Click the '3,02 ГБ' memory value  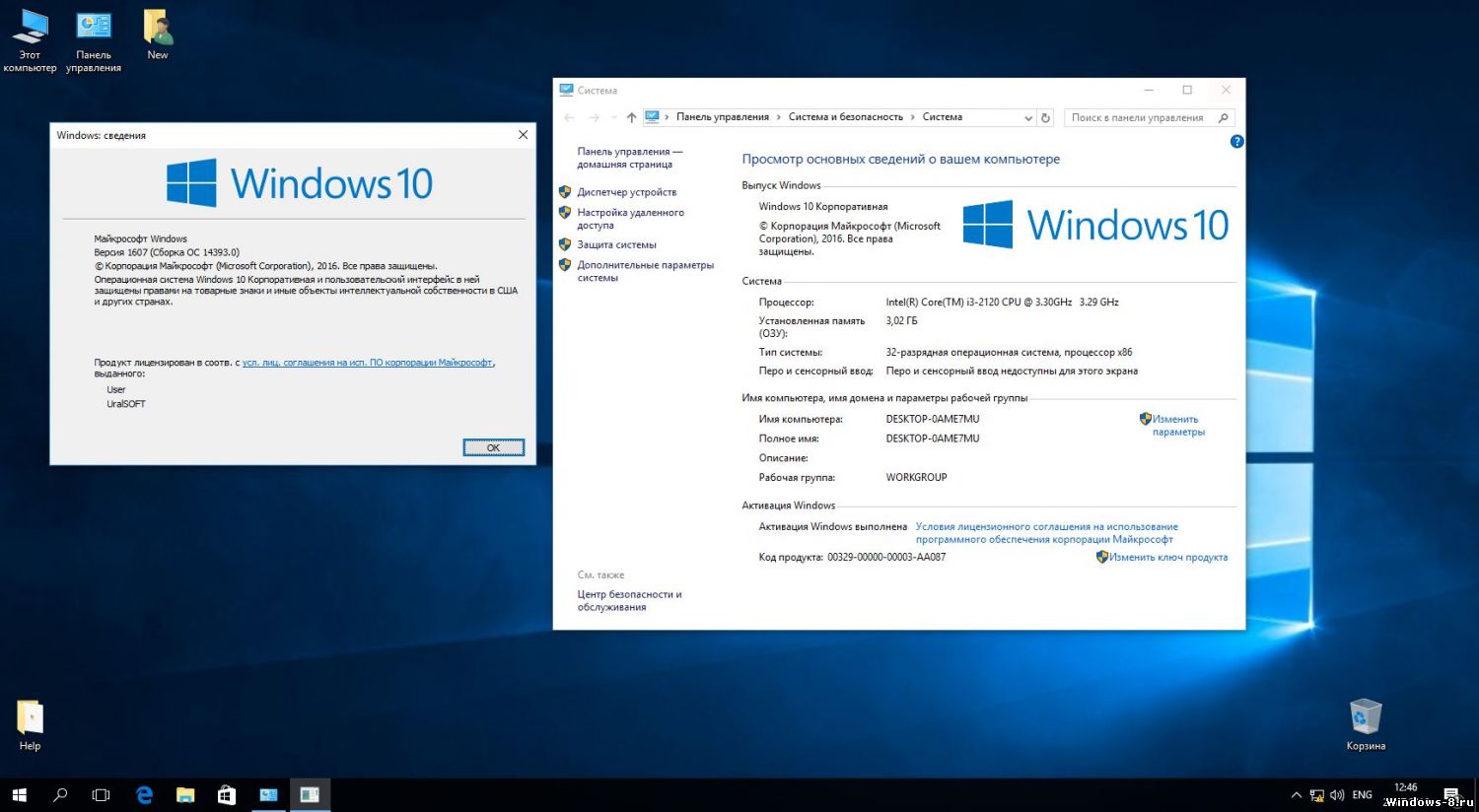coord(901,320)
